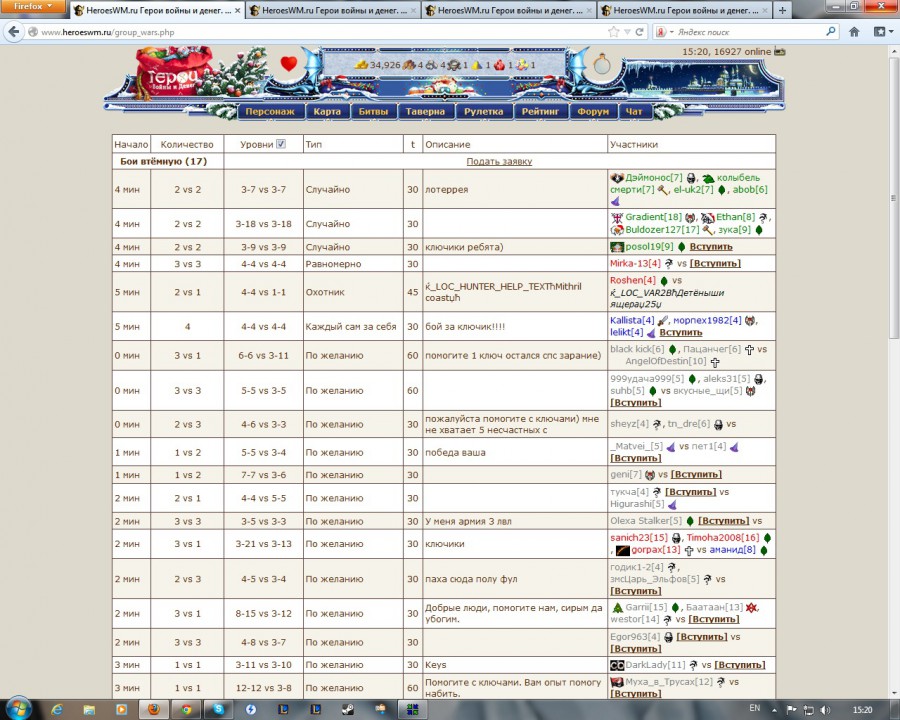The height and width of the screenshot is (720, 900).
Task: Open the Битвы menu item
Action: 373,111
